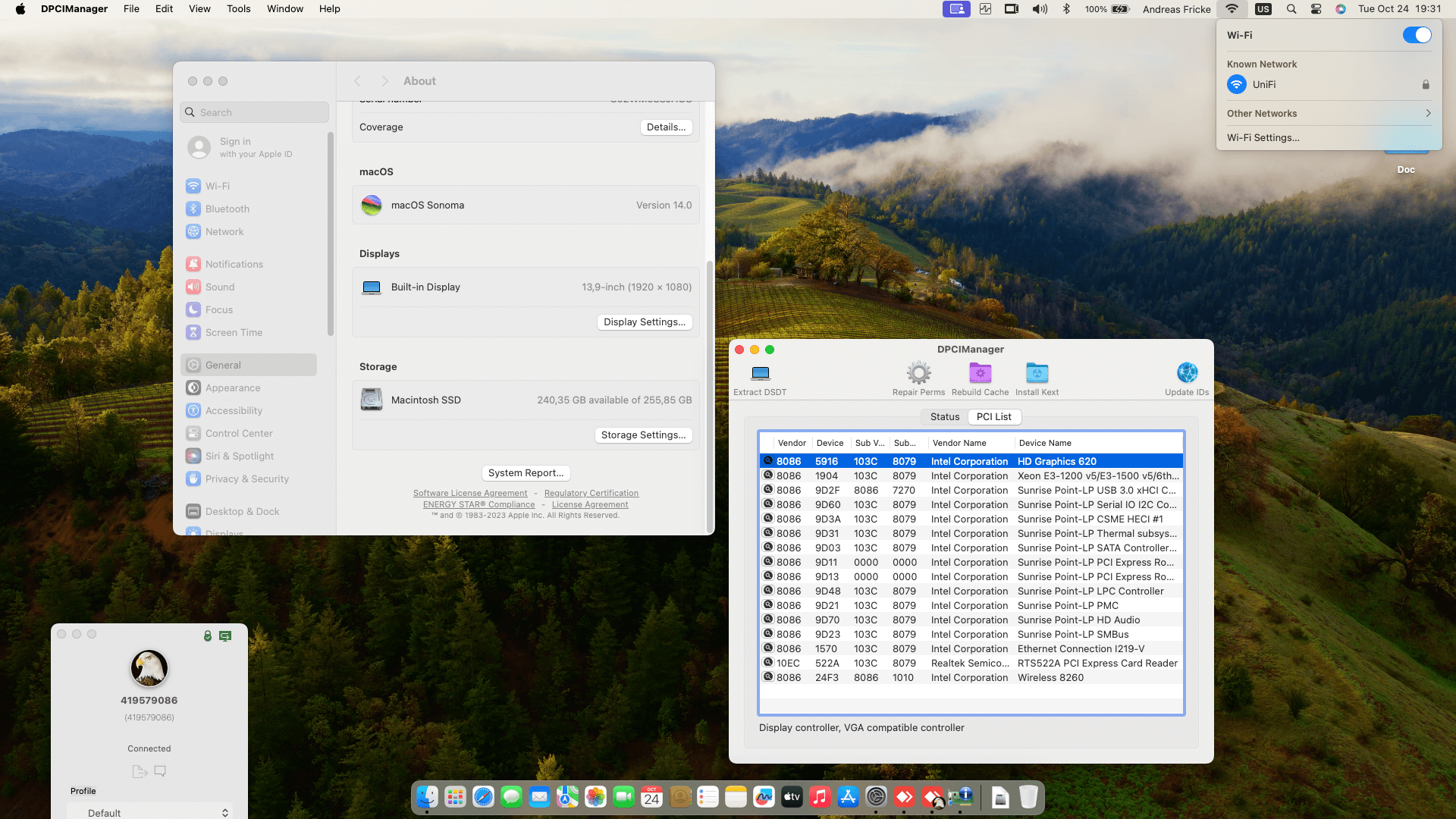Expand Other Networks chevron
The width and height of the screenshot is (1456, 819).
pyautogui.click(x=1428, y=113)
